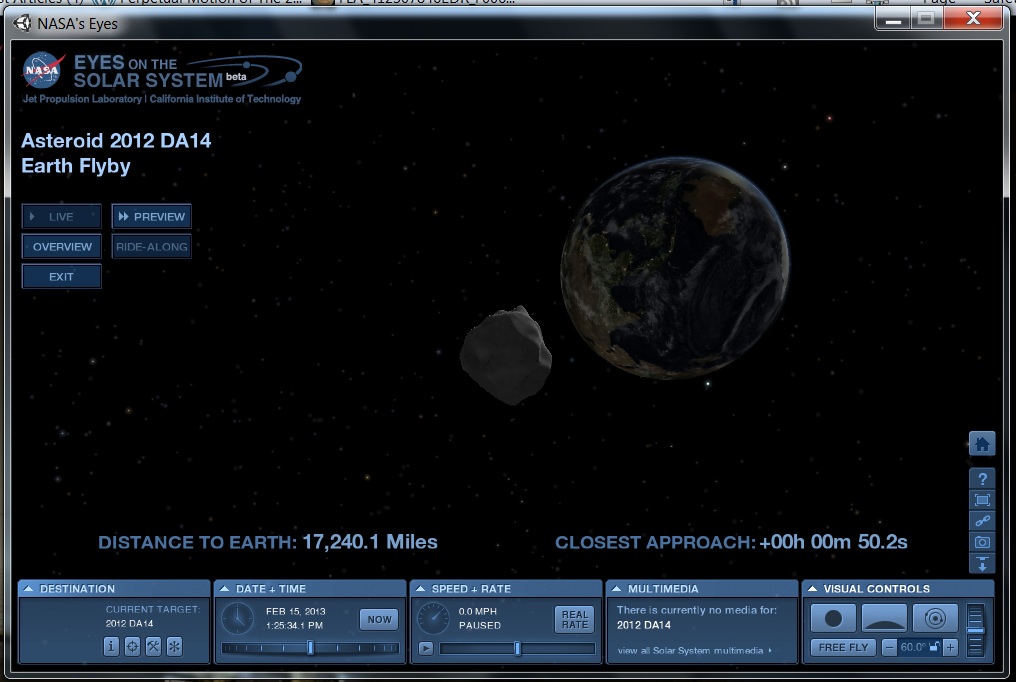Click the asterisk icon in Destination panel
The image size is (1016, 682).
pos(174,646)
